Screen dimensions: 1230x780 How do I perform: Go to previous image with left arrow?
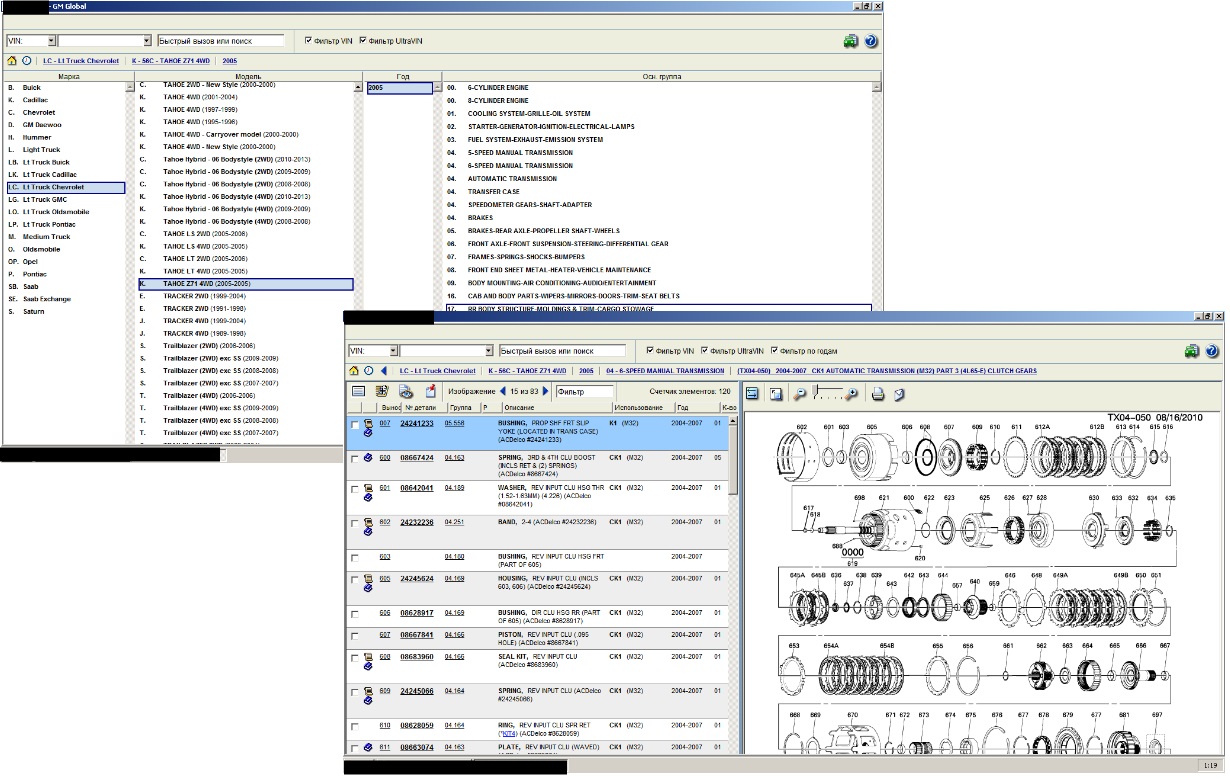[502, 392]
